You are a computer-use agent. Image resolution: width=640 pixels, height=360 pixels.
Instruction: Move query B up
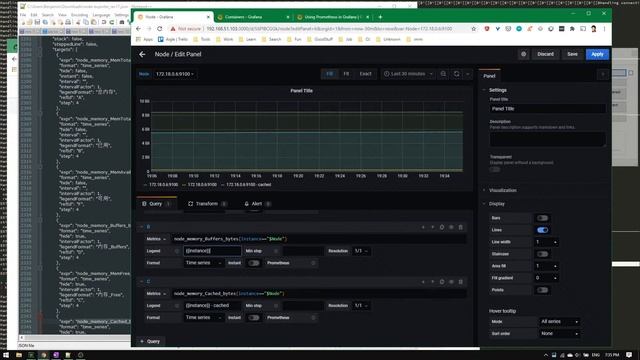(432, 227)
